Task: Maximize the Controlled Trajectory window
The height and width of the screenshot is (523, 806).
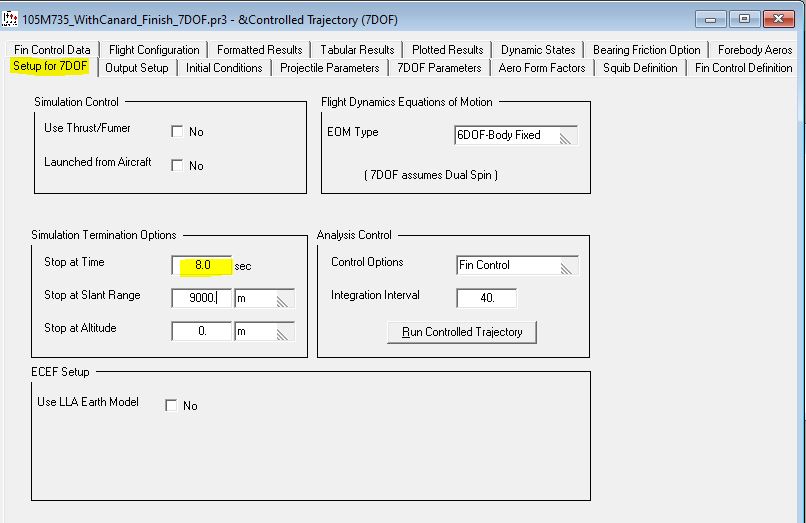Action: [x=744, y=18]
